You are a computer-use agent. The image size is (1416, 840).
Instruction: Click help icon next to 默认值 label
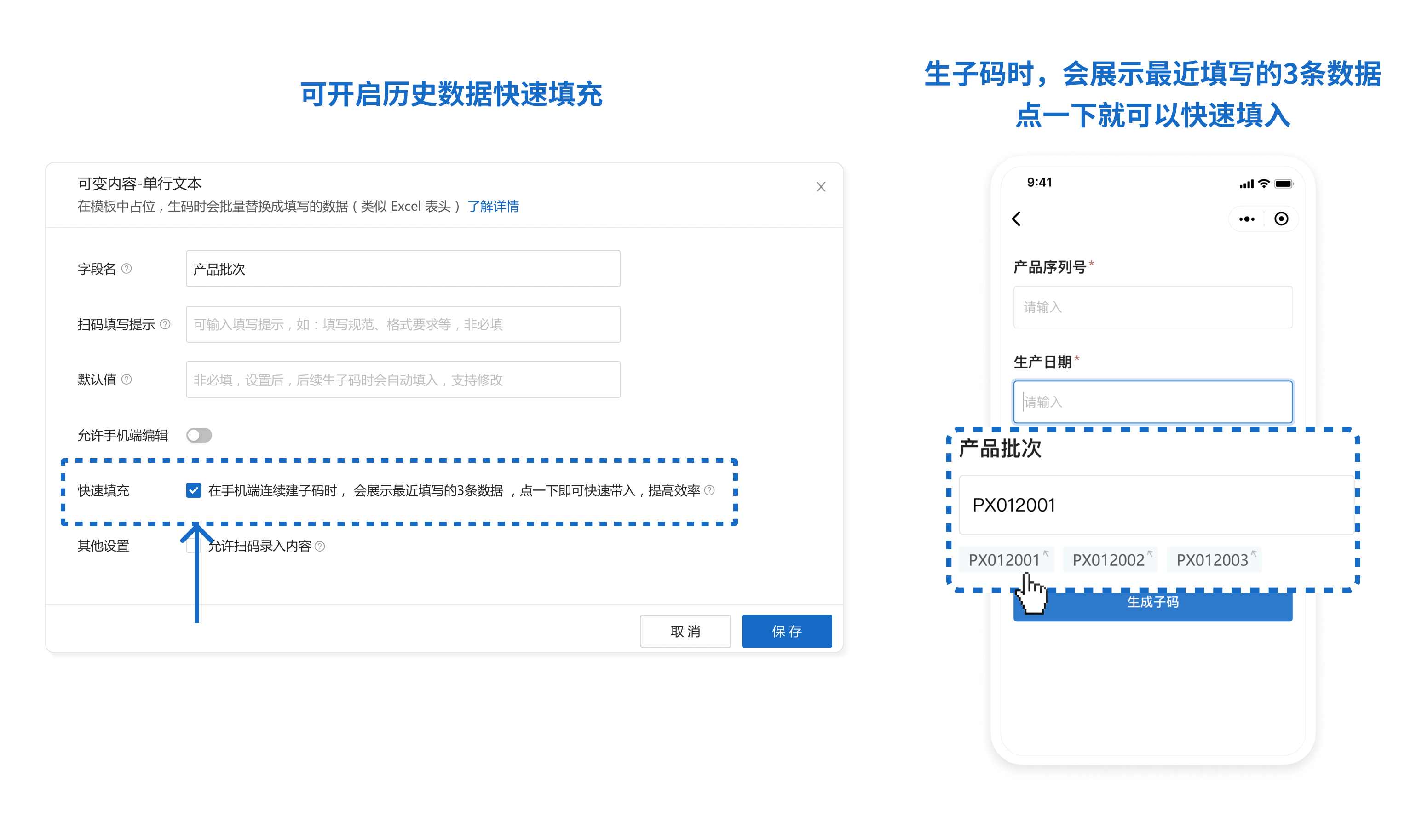pyautogui.click(x=127, y=379)
